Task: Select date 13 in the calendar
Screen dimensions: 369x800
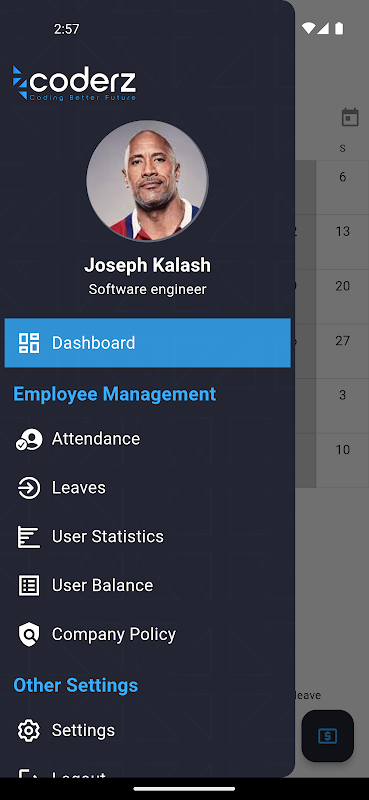Action: pos(342,232)
